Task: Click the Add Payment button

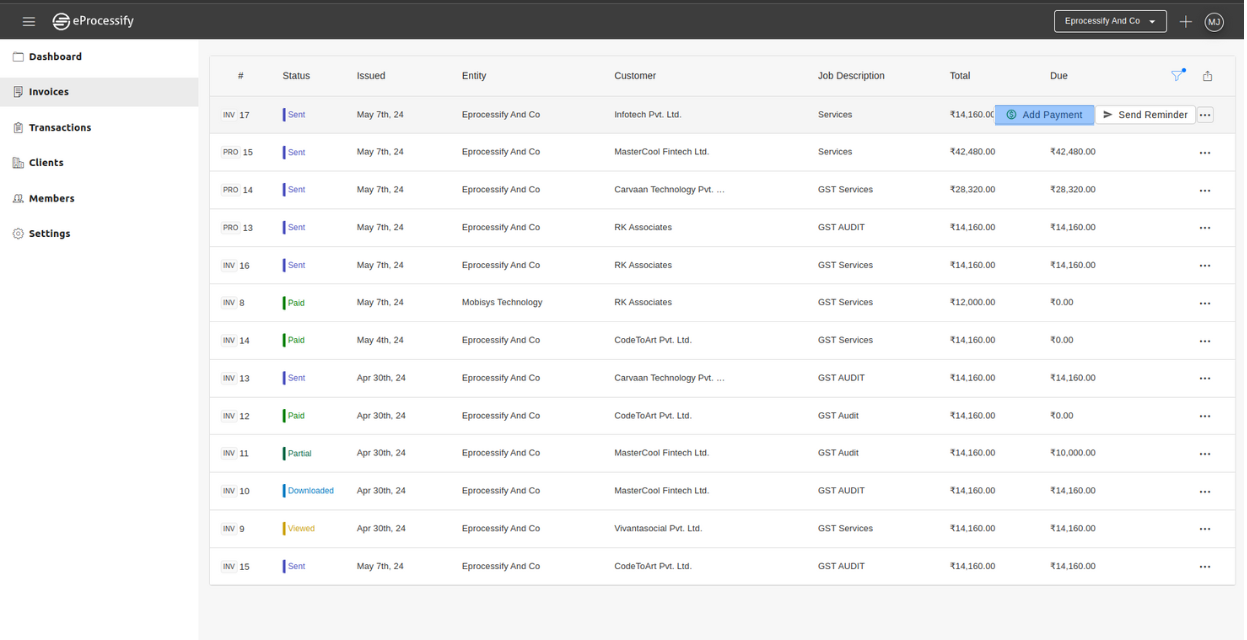Action: click(x=1044, y=115)
